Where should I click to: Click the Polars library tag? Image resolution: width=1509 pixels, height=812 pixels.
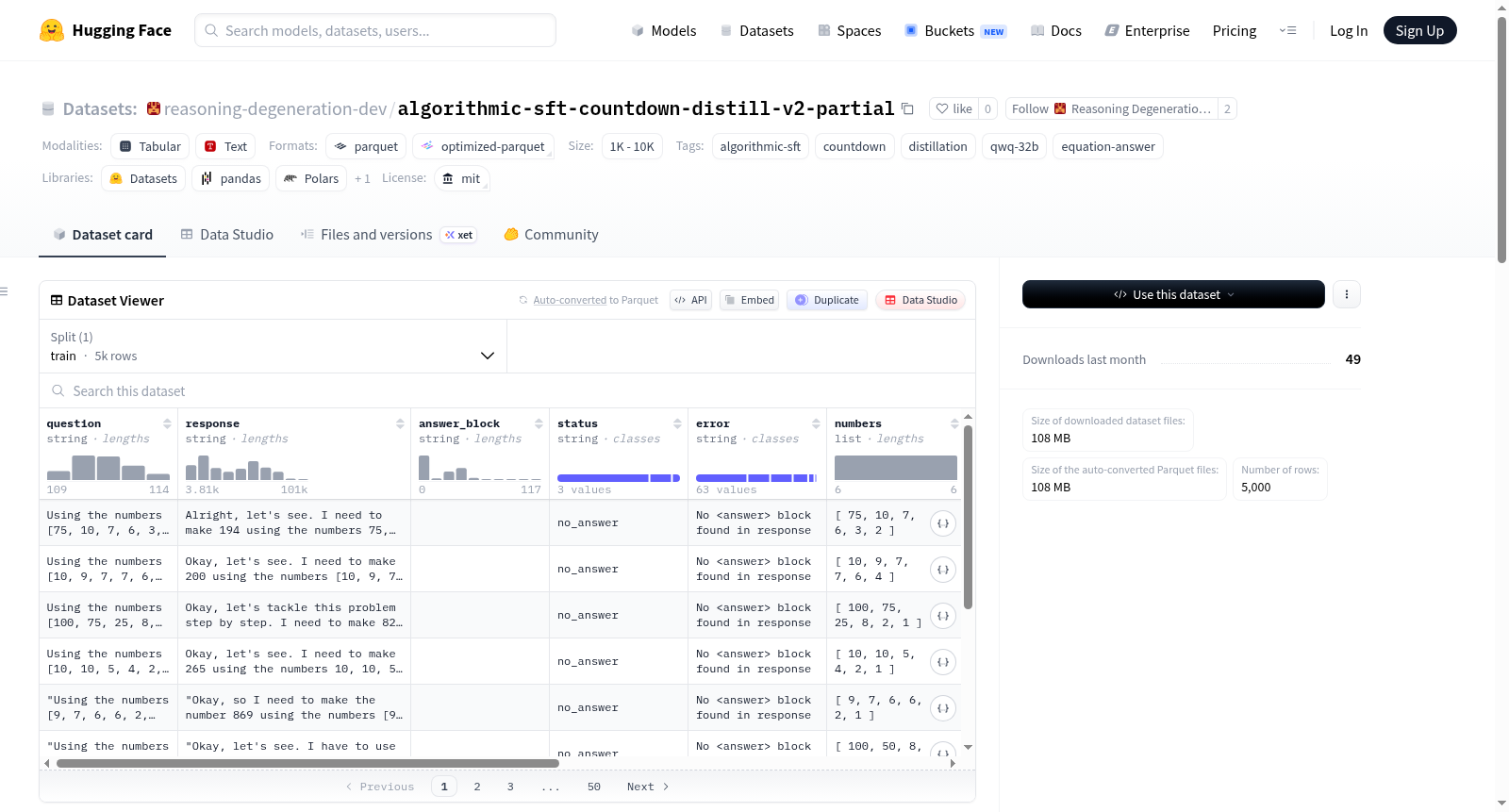pos(311,178)
